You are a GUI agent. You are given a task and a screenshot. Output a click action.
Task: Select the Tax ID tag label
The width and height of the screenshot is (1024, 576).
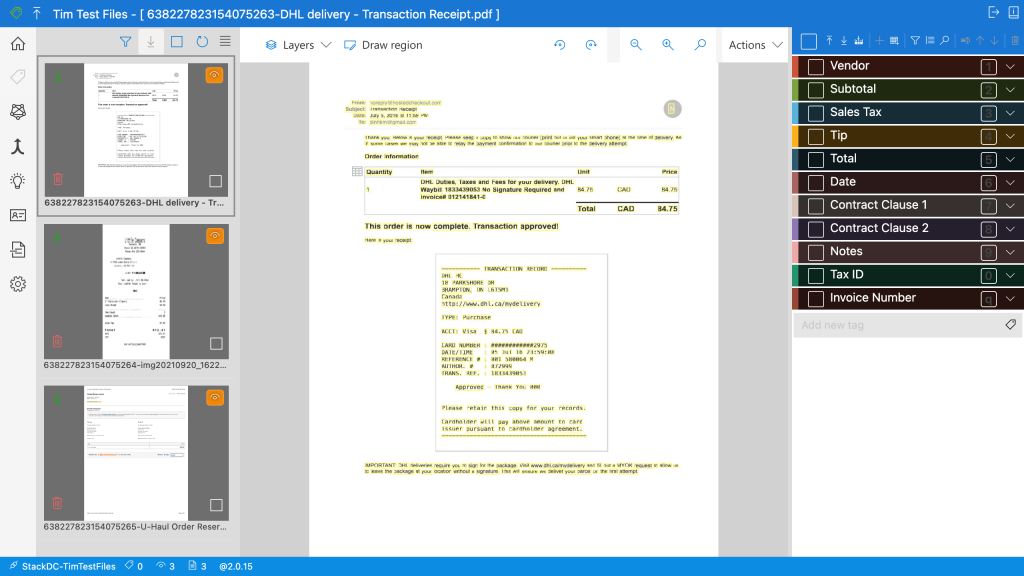[x=846, y=274]
